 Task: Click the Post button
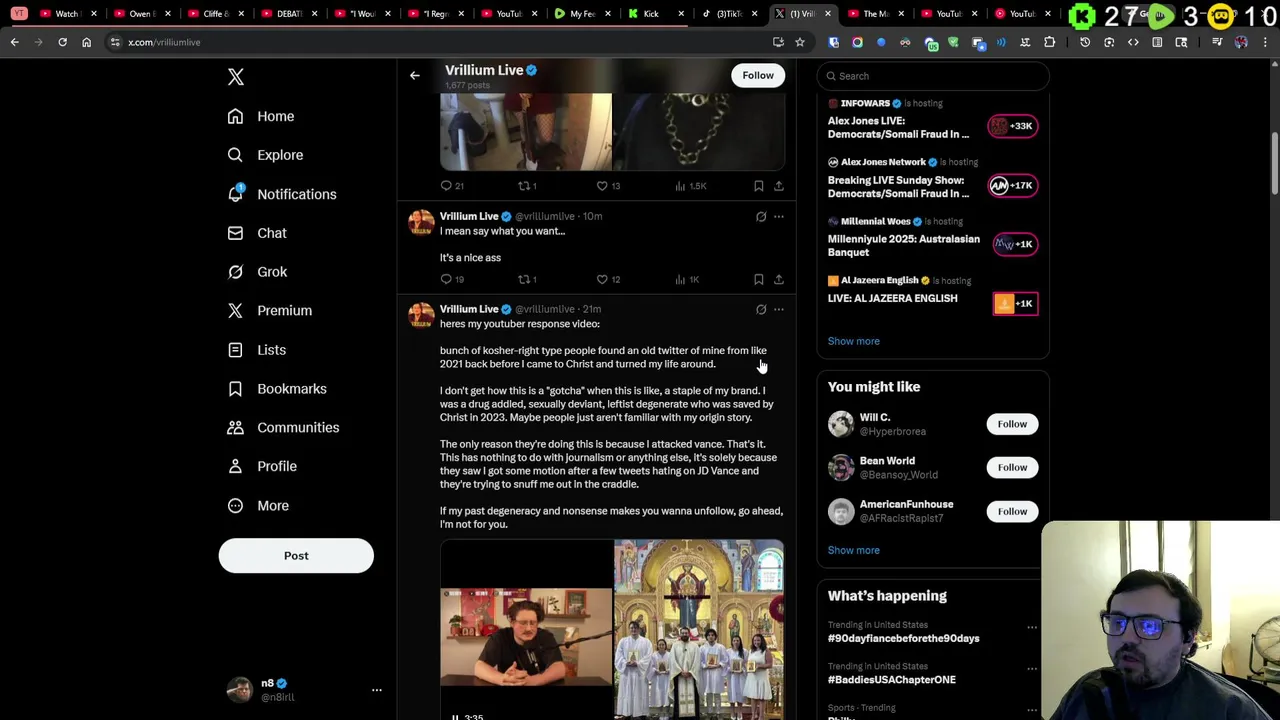(296, 556)
